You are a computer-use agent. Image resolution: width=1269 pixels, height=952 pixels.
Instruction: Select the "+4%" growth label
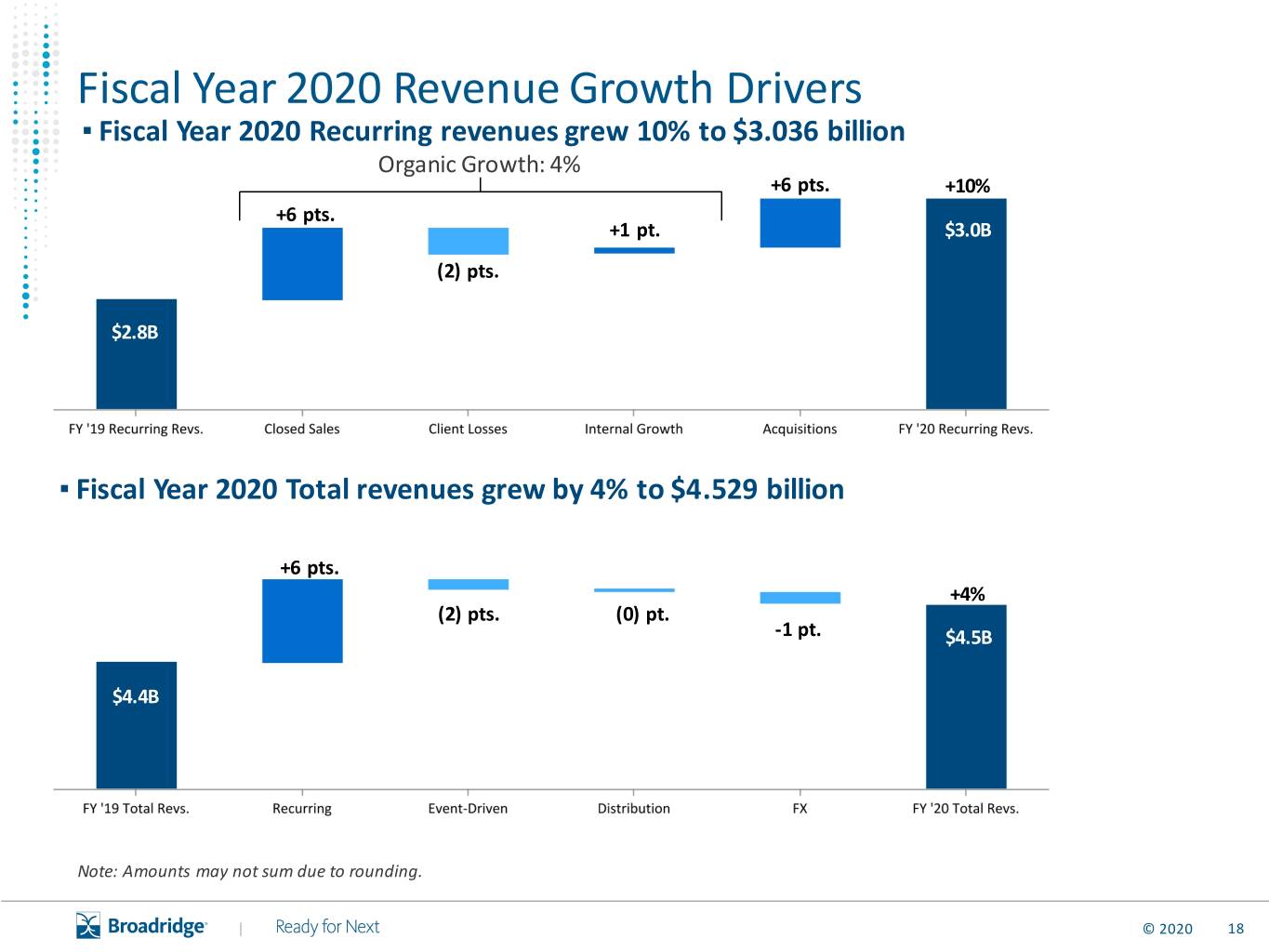tap(967, 594)
